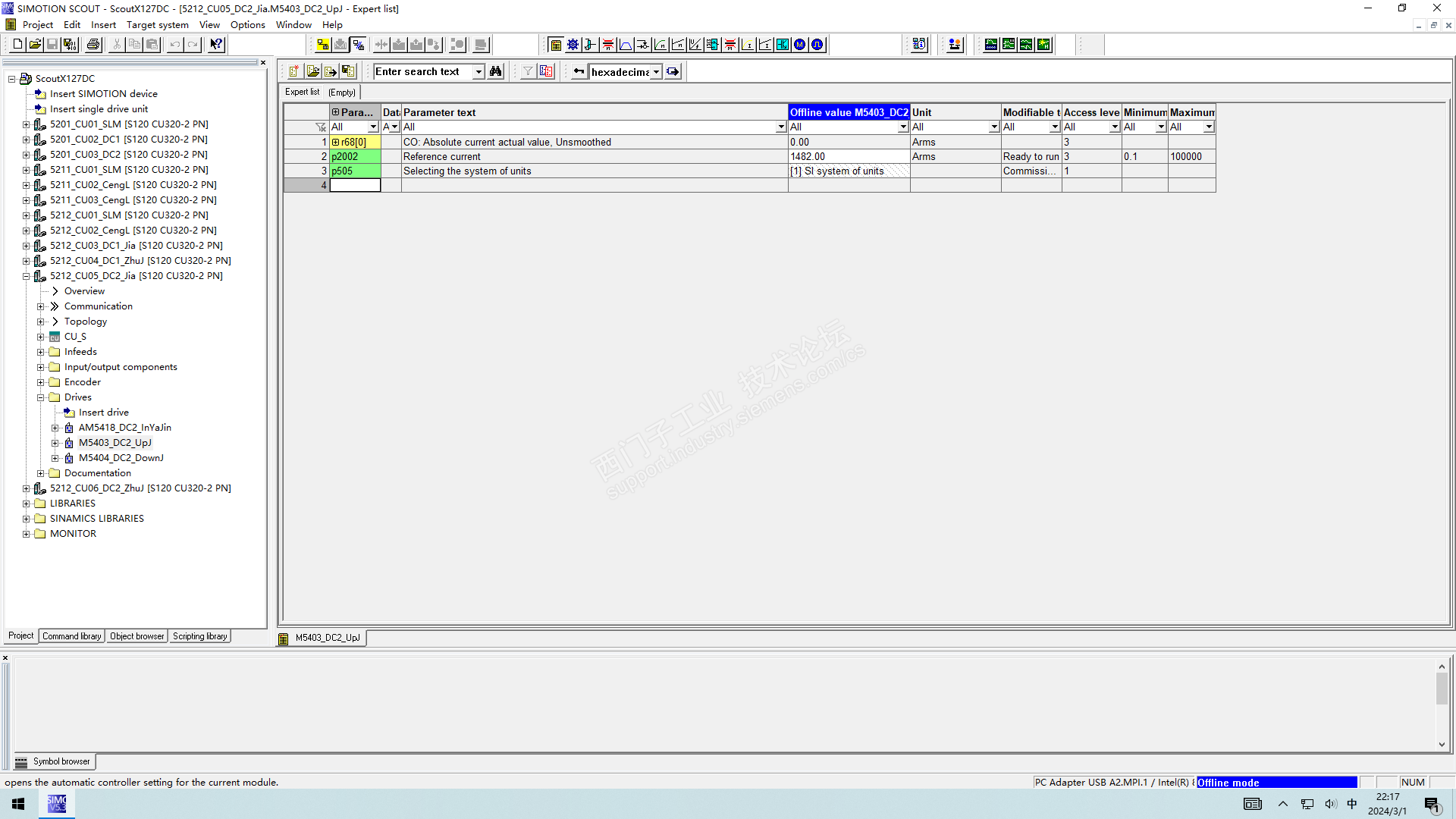Click the blue M motor icon
Screen dimensions: 1456x819
(799, 45)
